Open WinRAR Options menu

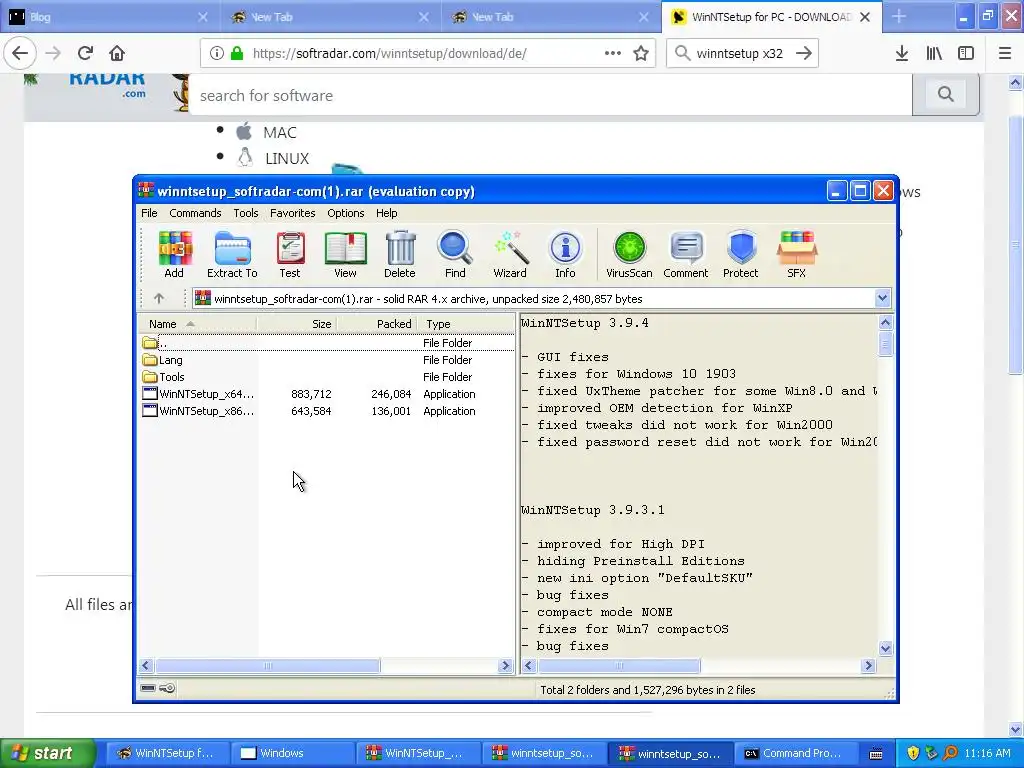click(x=345, y=213)
